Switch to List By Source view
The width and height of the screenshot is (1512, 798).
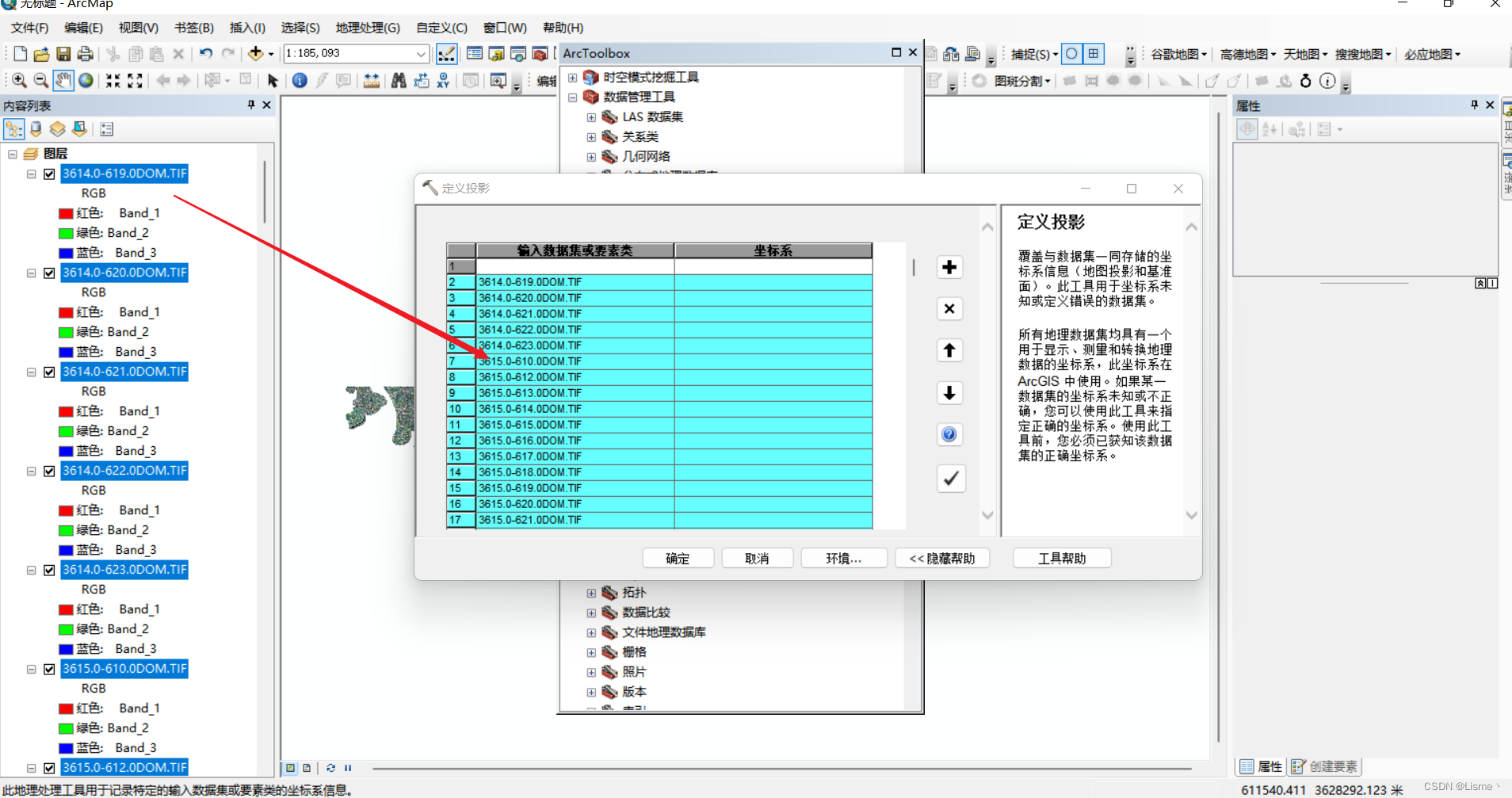point(36,129)
